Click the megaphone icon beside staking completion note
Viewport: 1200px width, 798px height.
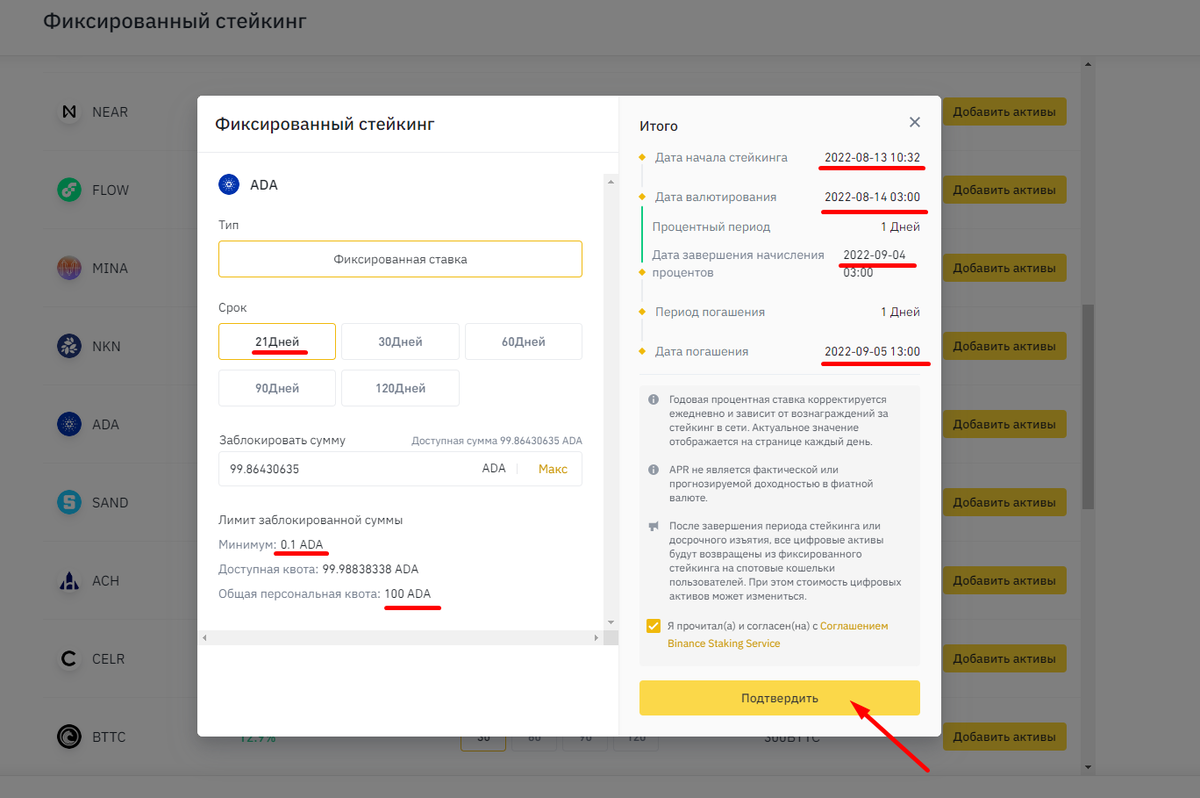click(654, 526)
